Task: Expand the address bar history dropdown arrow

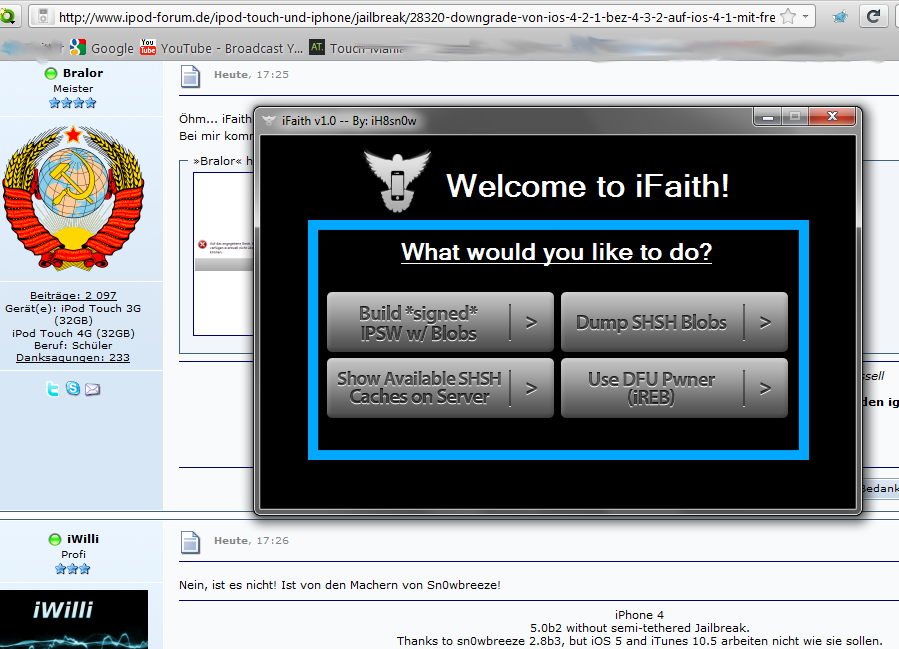Action: (x=806, y=17)
